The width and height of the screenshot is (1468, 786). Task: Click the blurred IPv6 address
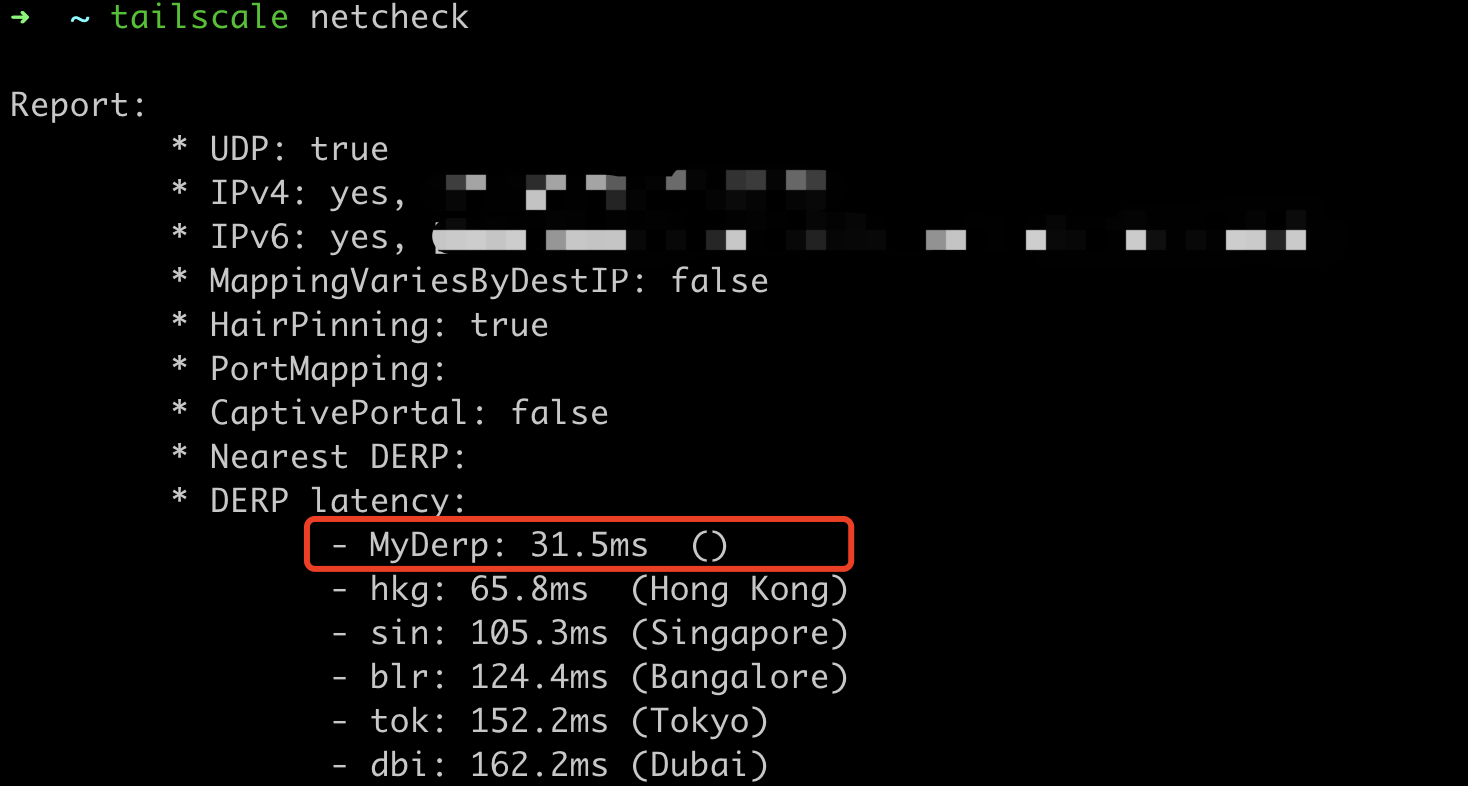tap(870, 238)
